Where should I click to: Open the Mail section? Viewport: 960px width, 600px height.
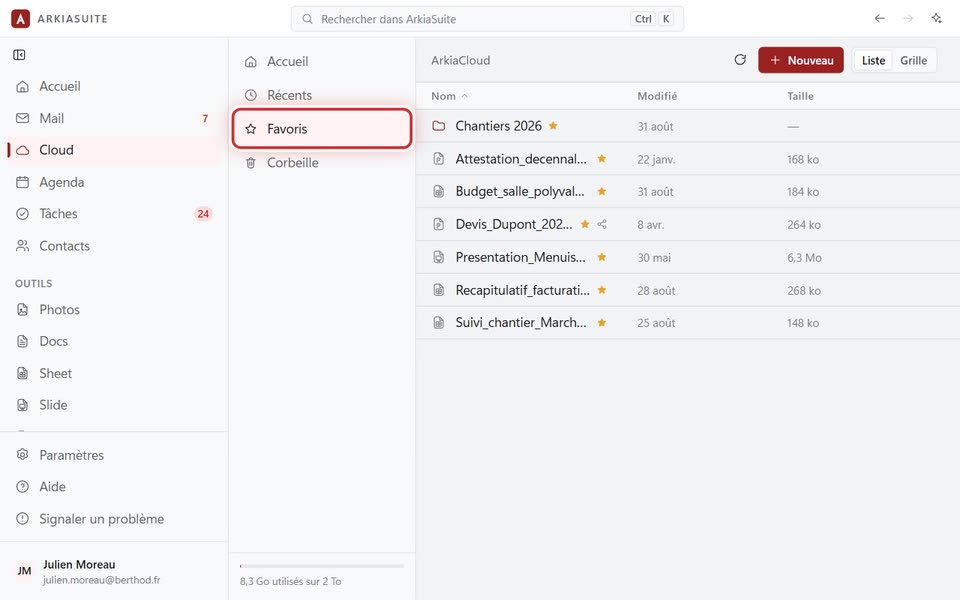114,118
